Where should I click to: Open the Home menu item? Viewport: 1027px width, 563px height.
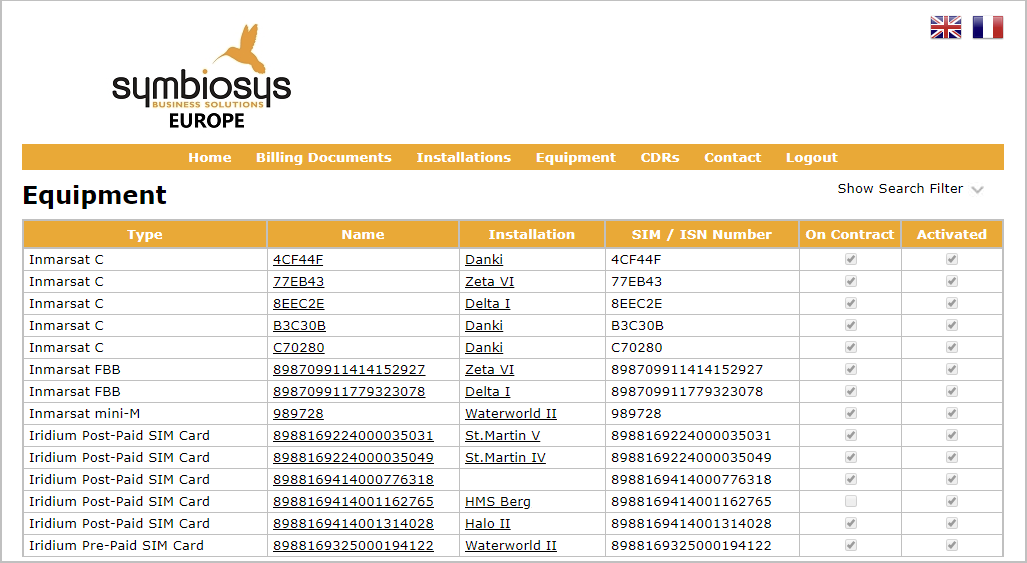pos(209,157)
